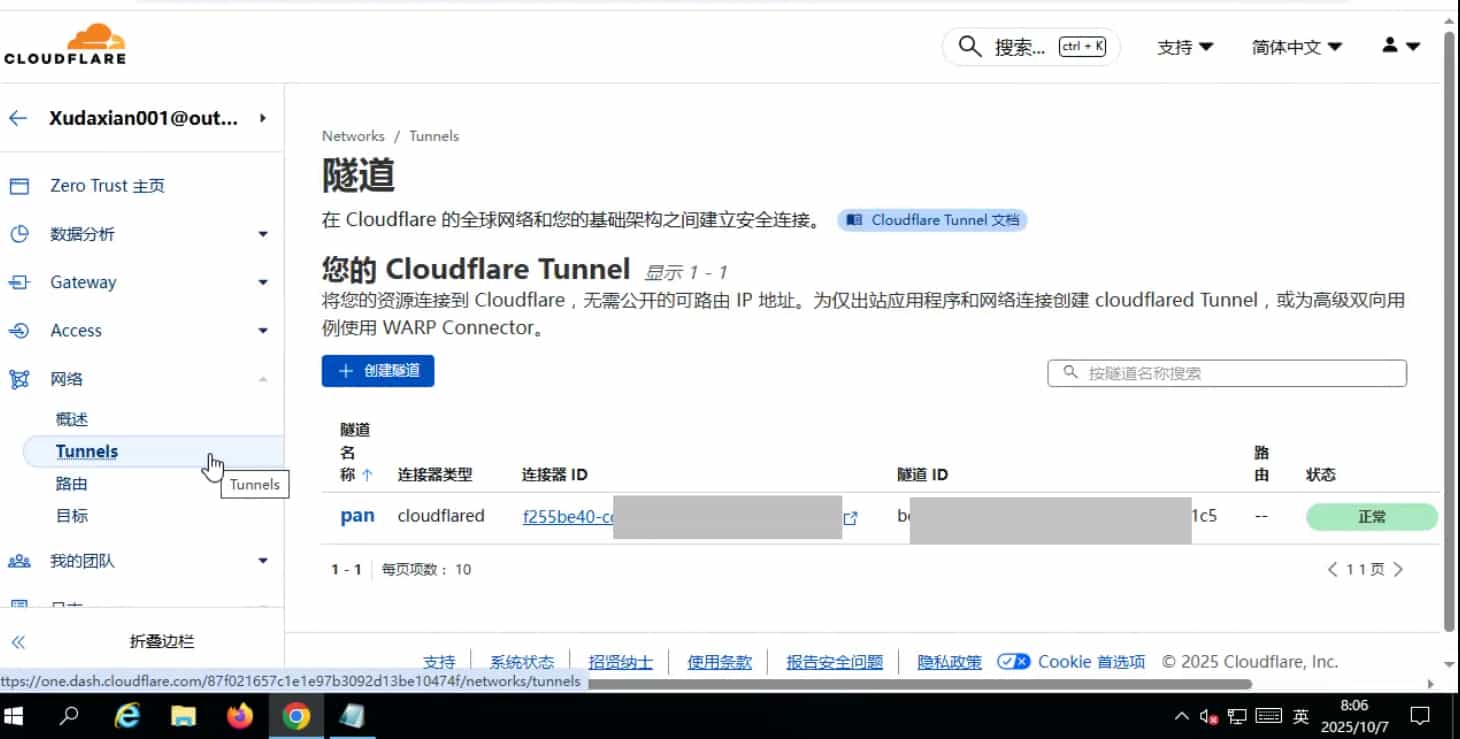Open Chrome from the taskbar
Screen dimensions: 1460x739
296,716
